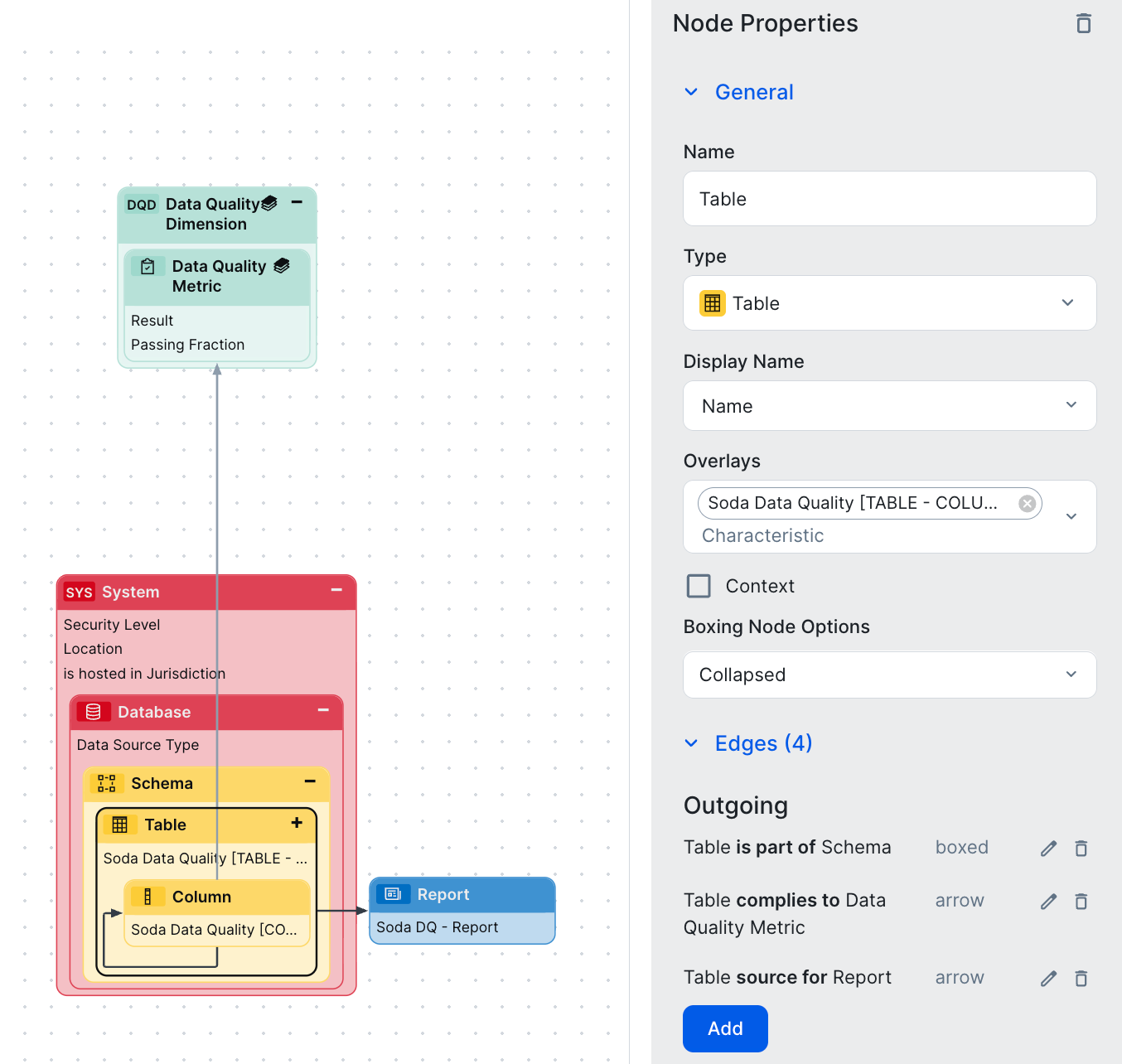This screenshot has height=1064, width=1122.
Task: Edit the 'Table source for Report' edge
Action: coord(1048,978)
